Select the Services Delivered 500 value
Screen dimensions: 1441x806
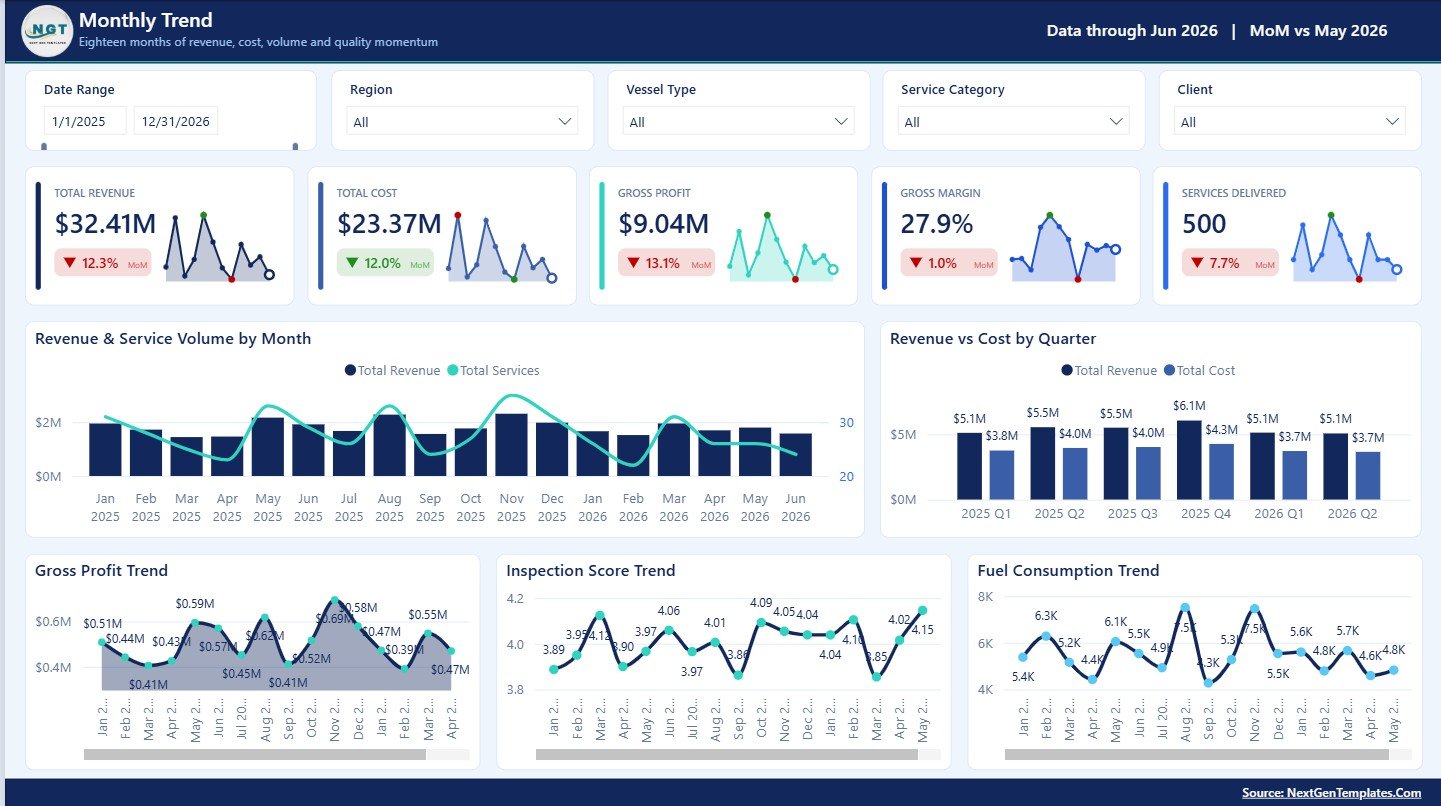click(1204, 224)
